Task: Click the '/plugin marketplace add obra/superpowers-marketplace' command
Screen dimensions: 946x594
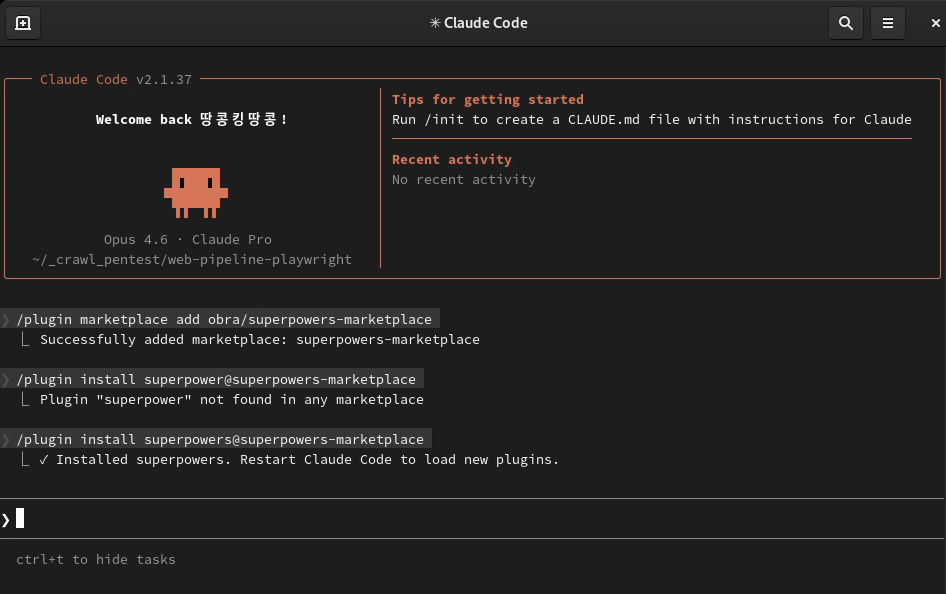Action: tap(224, 319)
